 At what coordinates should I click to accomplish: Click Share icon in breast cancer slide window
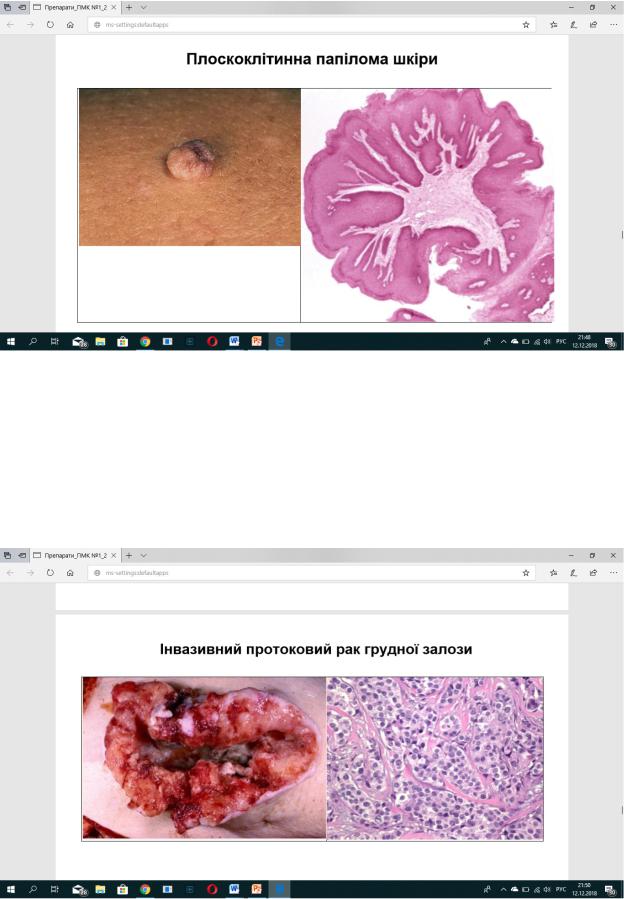(x=593, y=573)
